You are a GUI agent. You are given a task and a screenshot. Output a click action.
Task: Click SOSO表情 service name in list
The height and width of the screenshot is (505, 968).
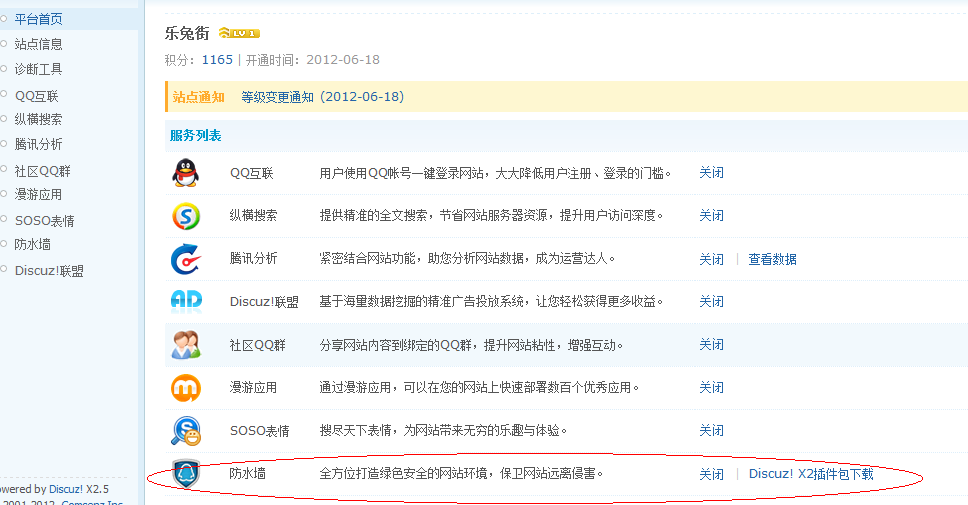(x=260, y=431)
